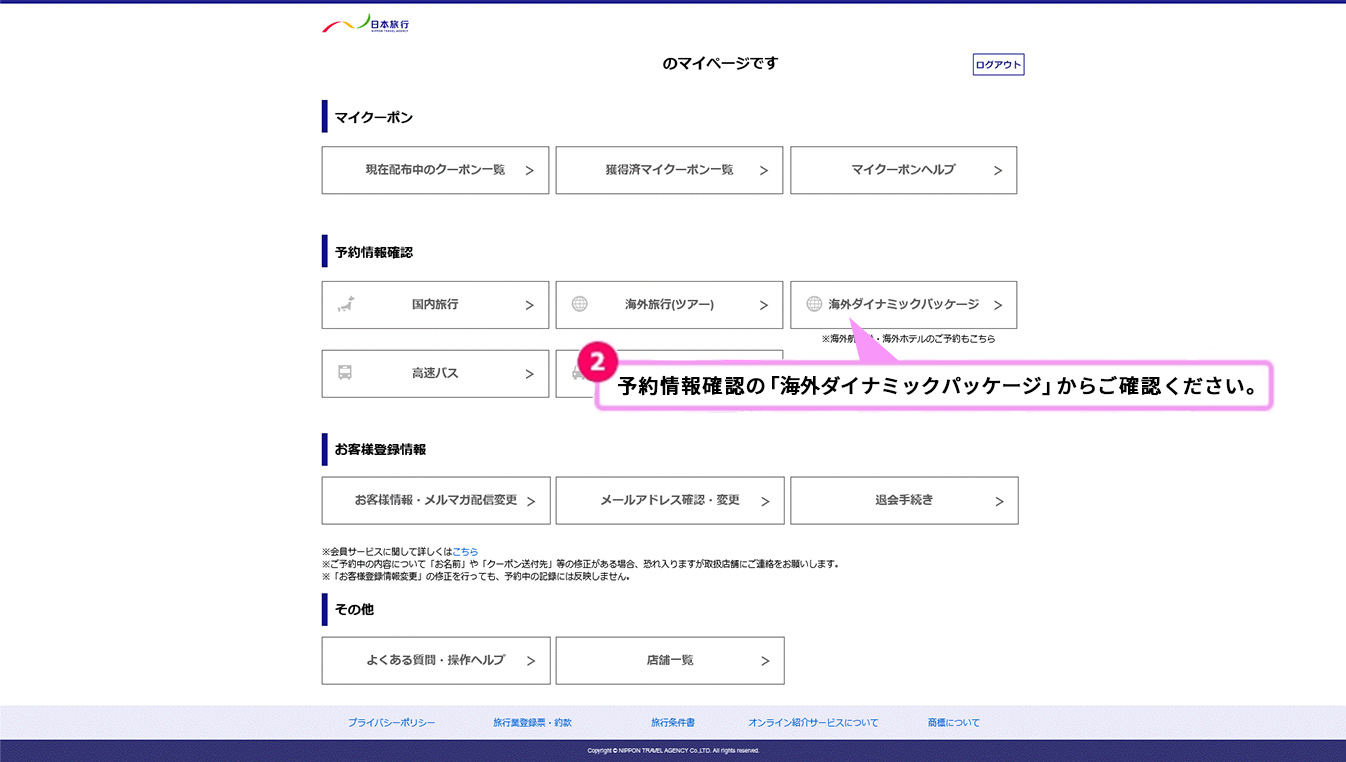
Task: Click the ログアウト button
Action: [998, 65]
